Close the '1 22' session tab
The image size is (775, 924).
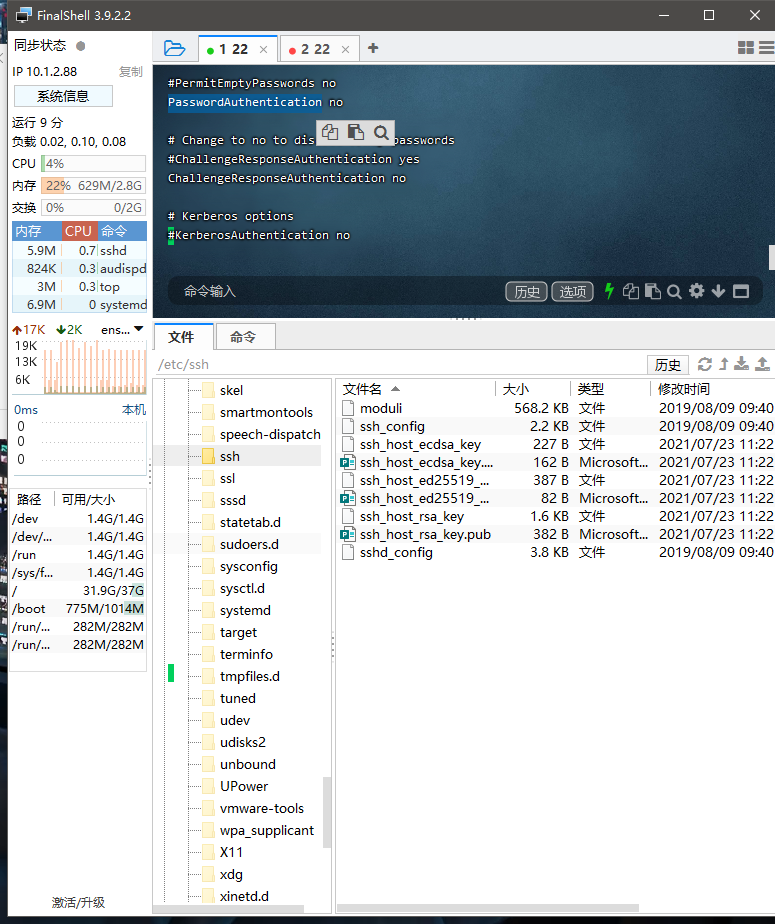coord(263,50)
